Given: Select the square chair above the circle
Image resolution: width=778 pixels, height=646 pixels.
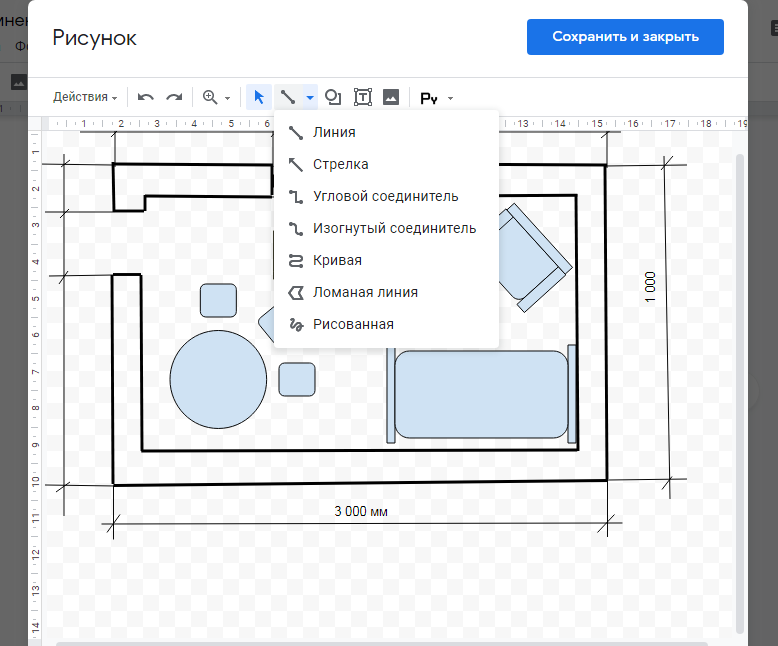Looking at the screenshot, I should tap(218, 300).
